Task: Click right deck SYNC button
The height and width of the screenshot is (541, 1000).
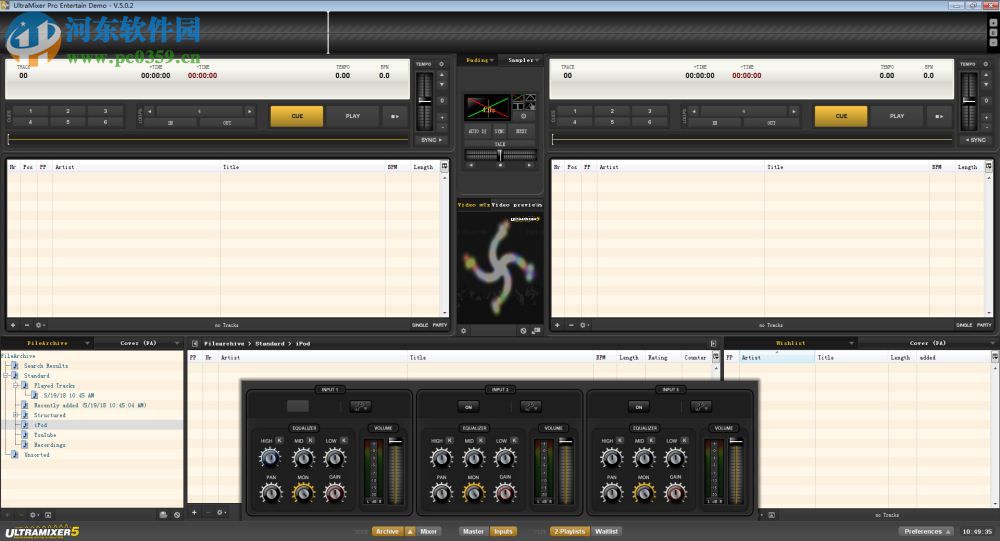Action: pyautogui.click(x=976, y=140)
